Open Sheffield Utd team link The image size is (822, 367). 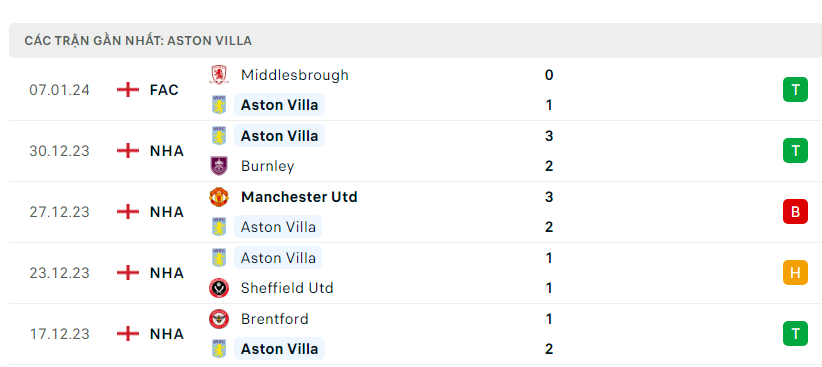pos(287,288)
